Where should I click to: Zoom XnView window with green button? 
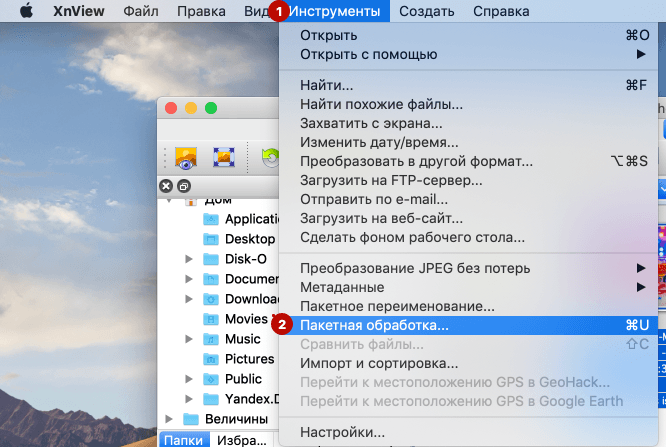[x=211, y=108]
